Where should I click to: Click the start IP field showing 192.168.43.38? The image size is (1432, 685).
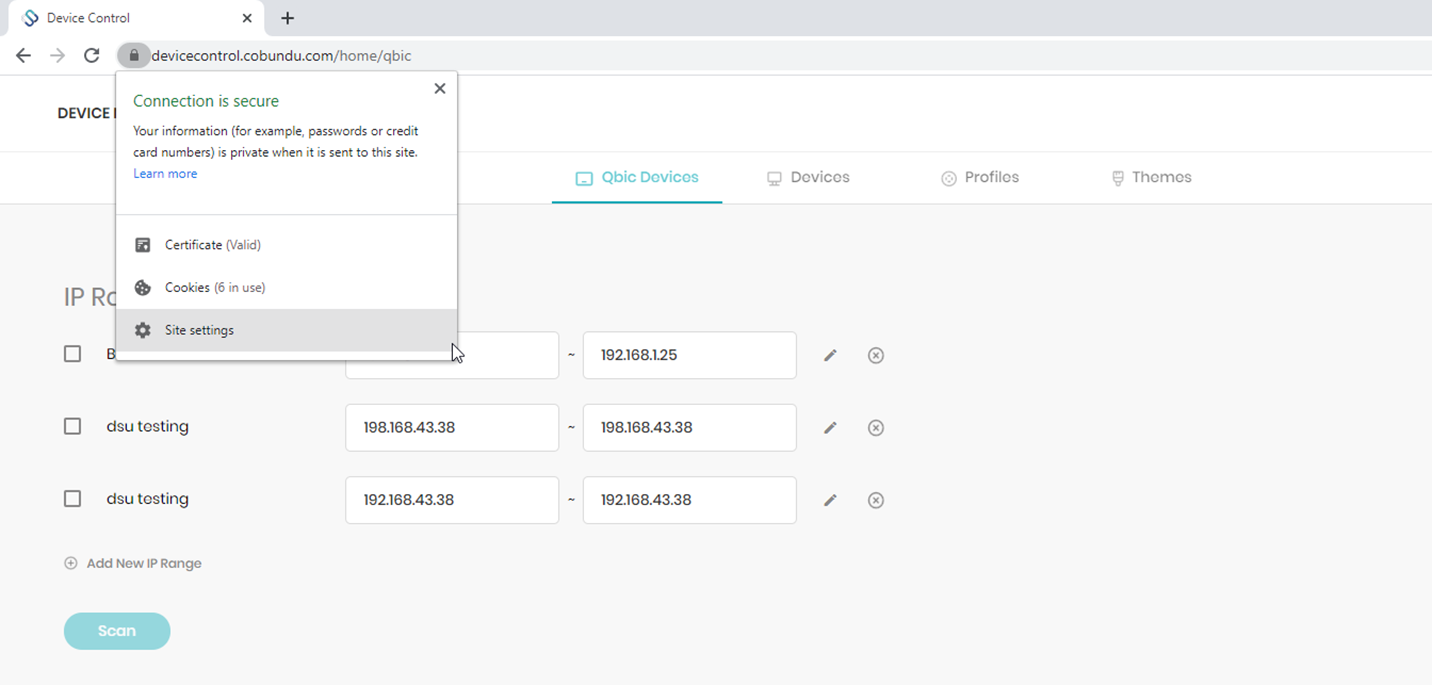[452, 500]
